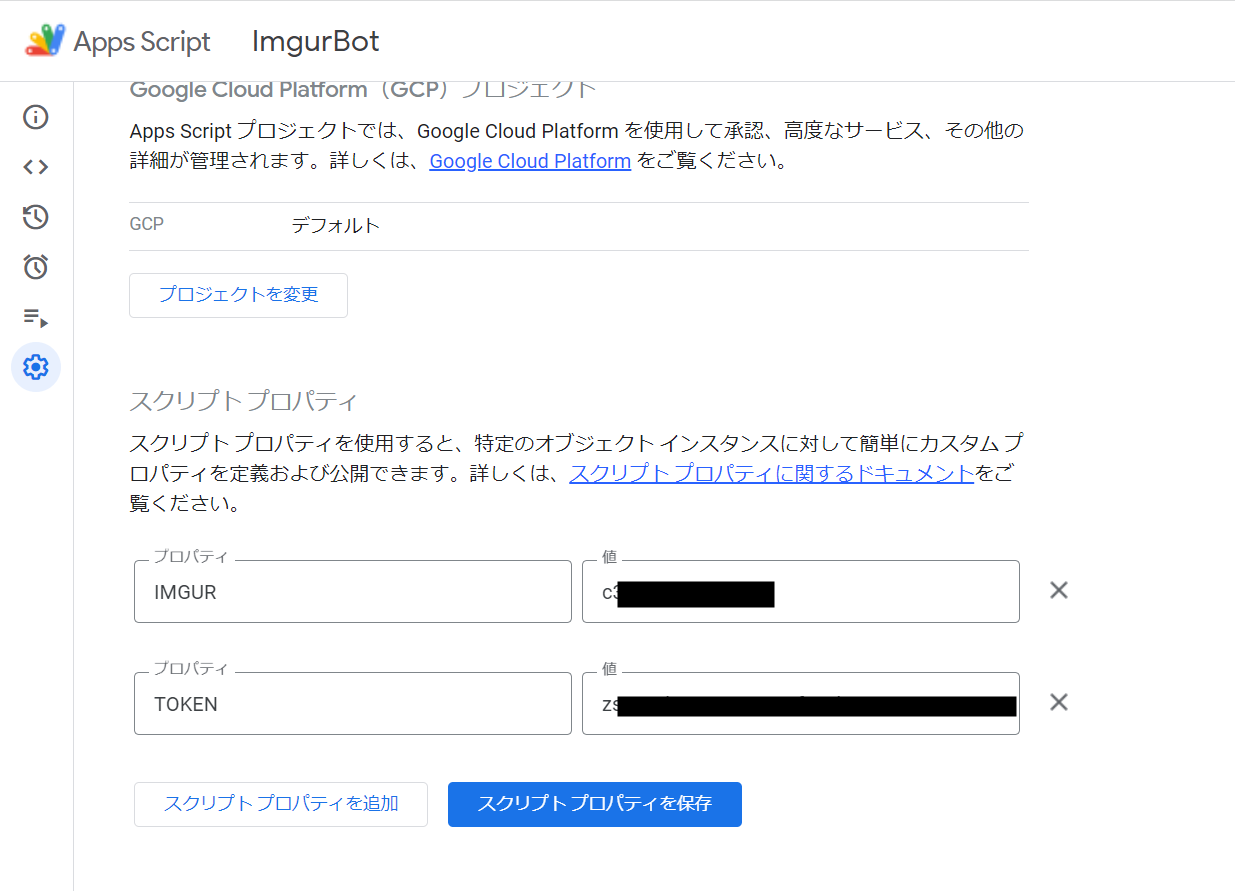Remove the IMGUR property row
Viewport: 1235px width, 891px height.
tap(1059, 590)
